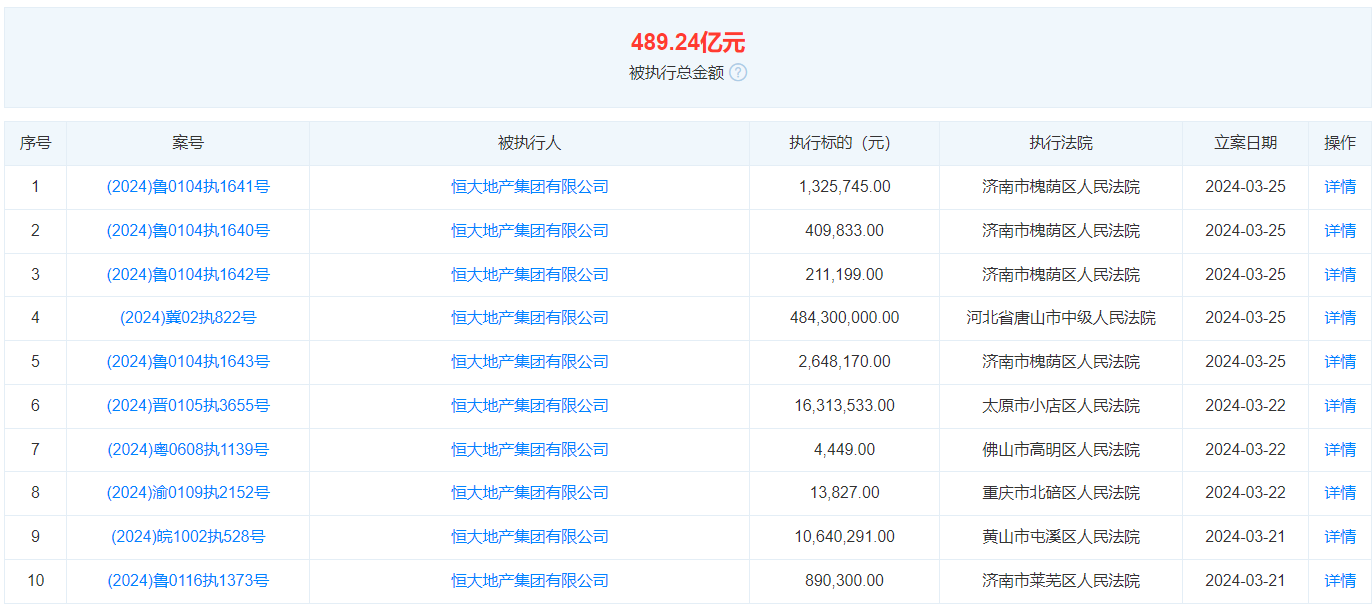Click the 案号 column header
Image resolution: width=1372 pixels, height=607 pixels.
pyautogui.click(x=188, y=143)
